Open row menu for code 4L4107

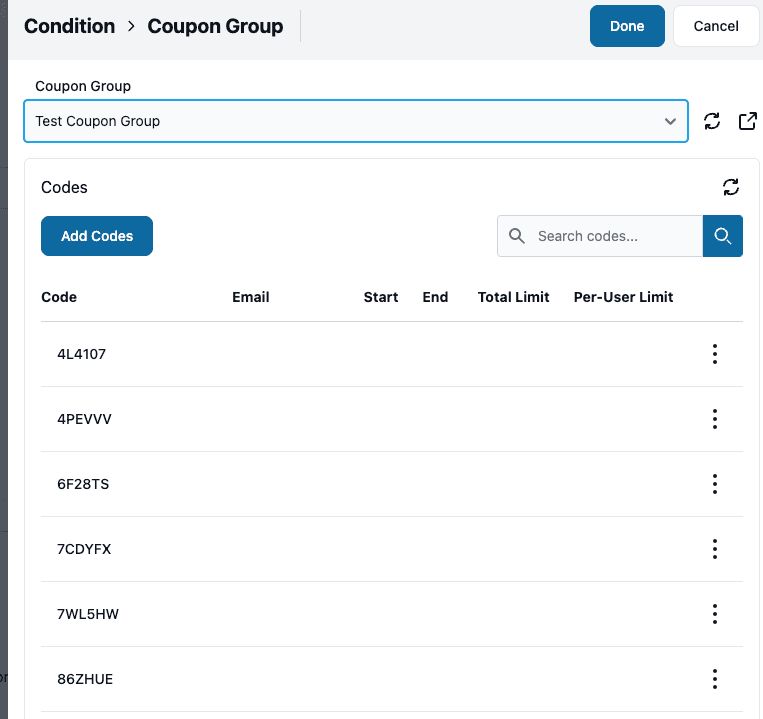(x=714, y=354)
